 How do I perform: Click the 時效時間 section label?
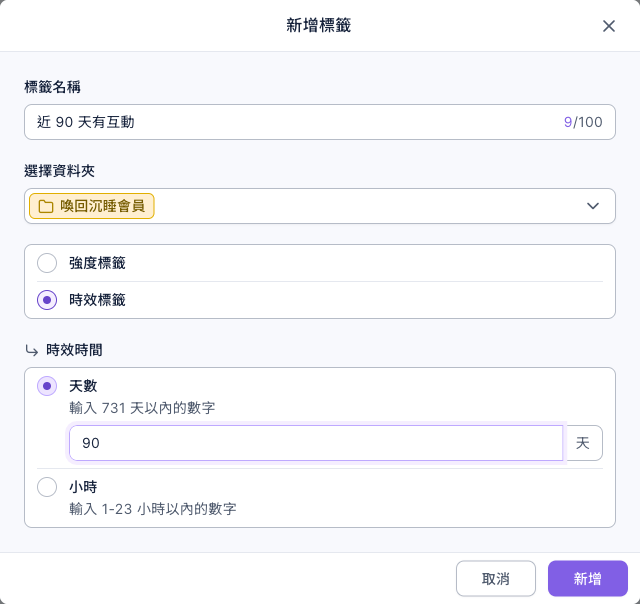[74, 350]
